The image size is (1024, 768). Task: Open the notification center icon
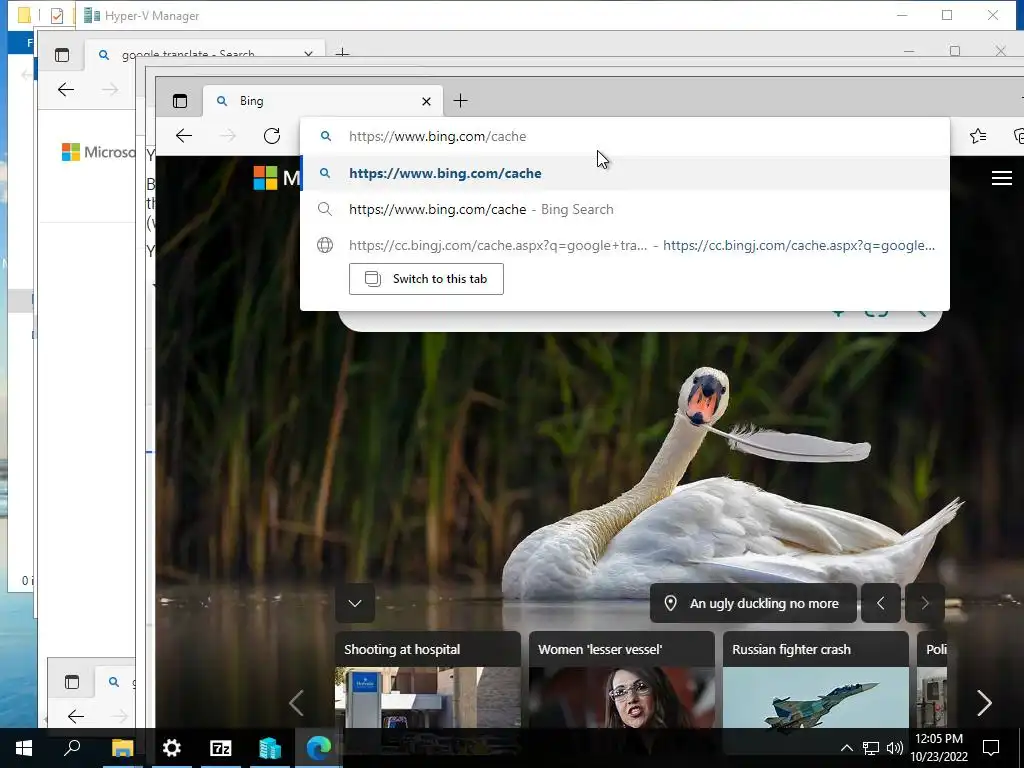[x=991, y=748]
